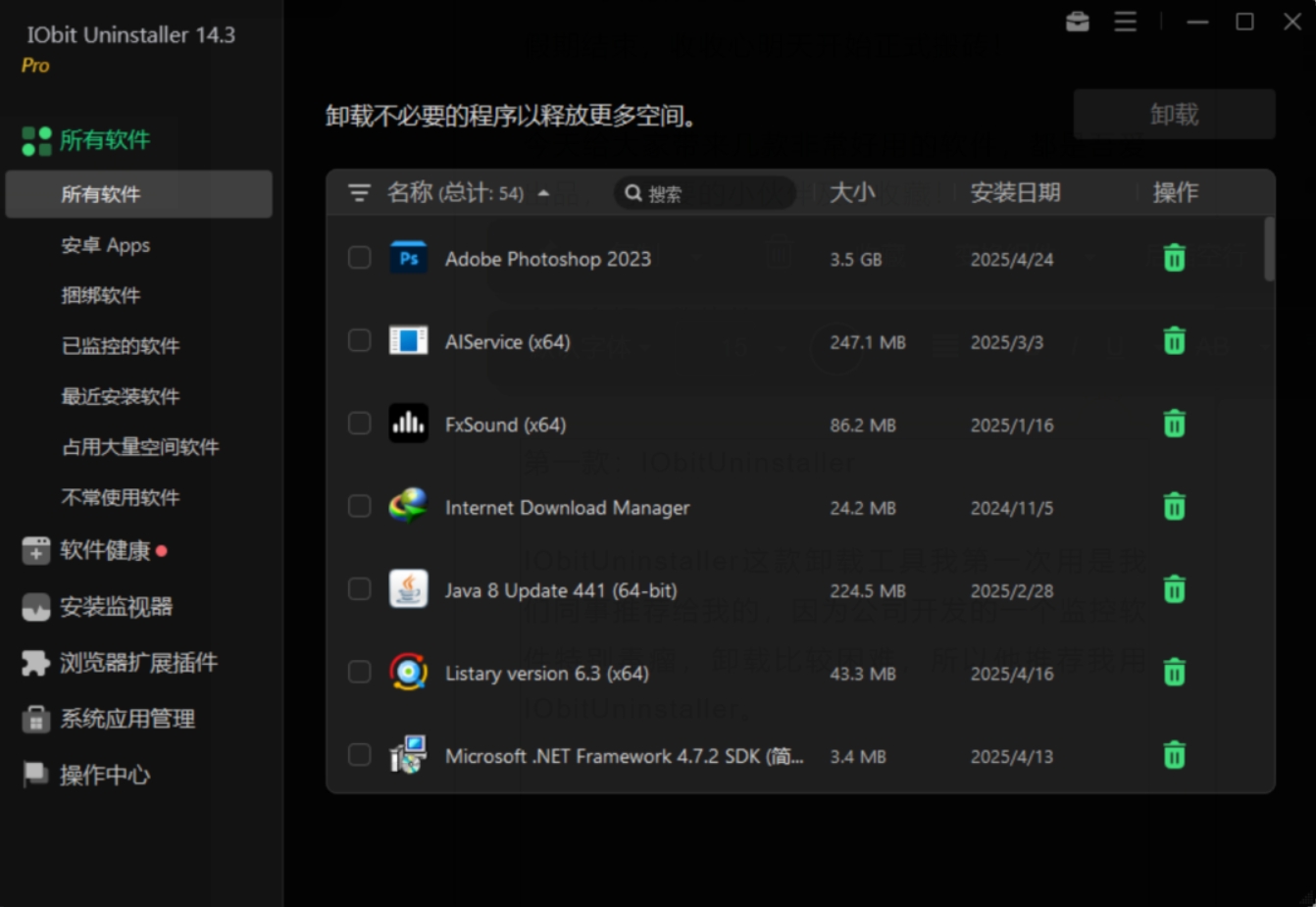Click the filter icon beside 名称 header
Viewport: 1316px width, 907px height.
click(359, 193)
